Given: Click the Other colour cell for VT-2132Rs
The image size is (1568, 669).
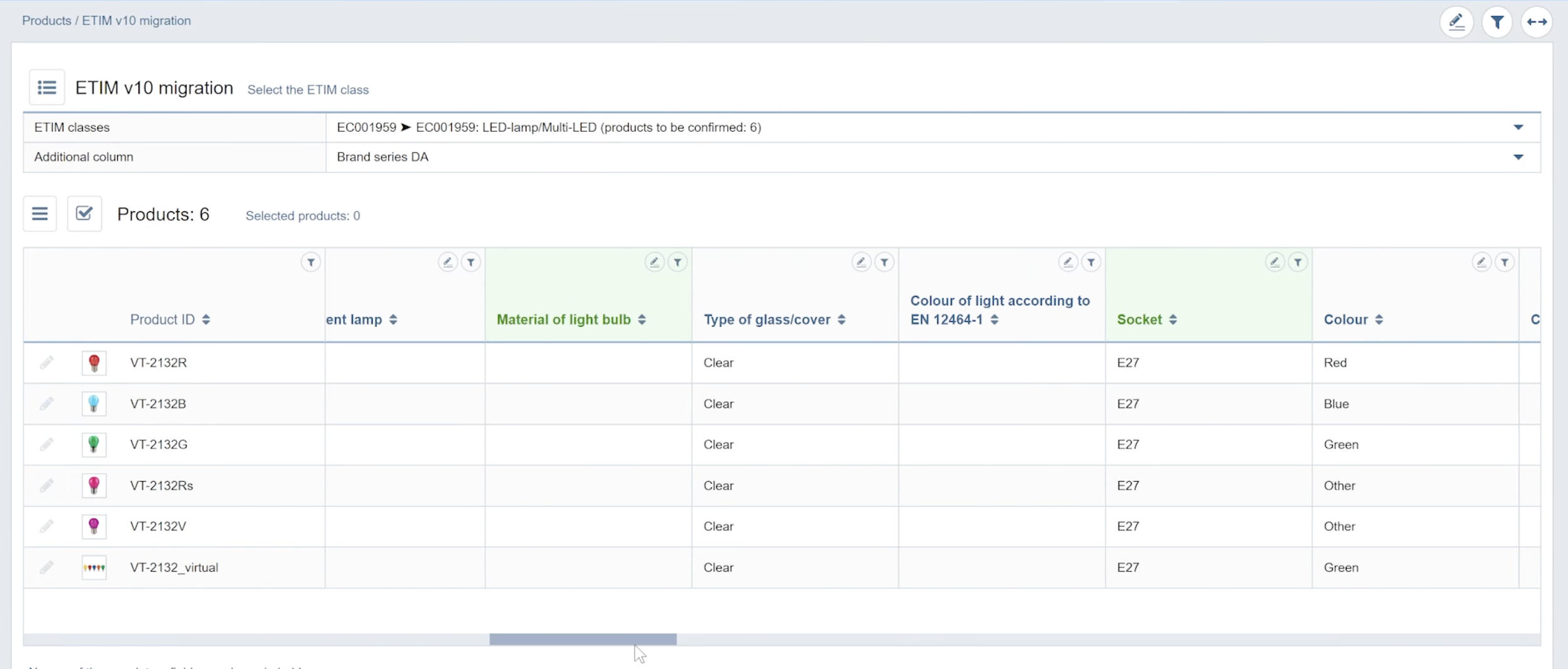Looking at the screenshot, I should click(x=1415, y=485).
